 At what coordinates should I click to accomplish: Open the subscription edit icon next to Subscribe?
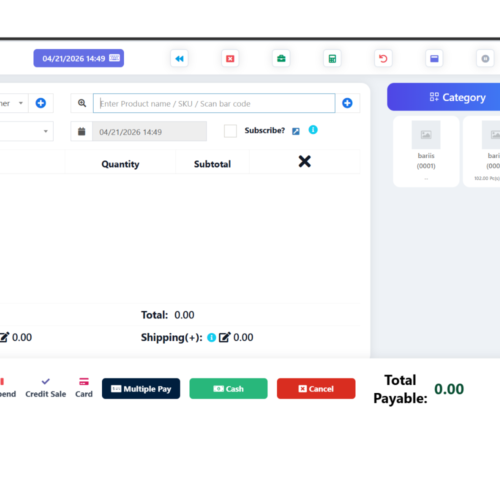pos(296,131)
